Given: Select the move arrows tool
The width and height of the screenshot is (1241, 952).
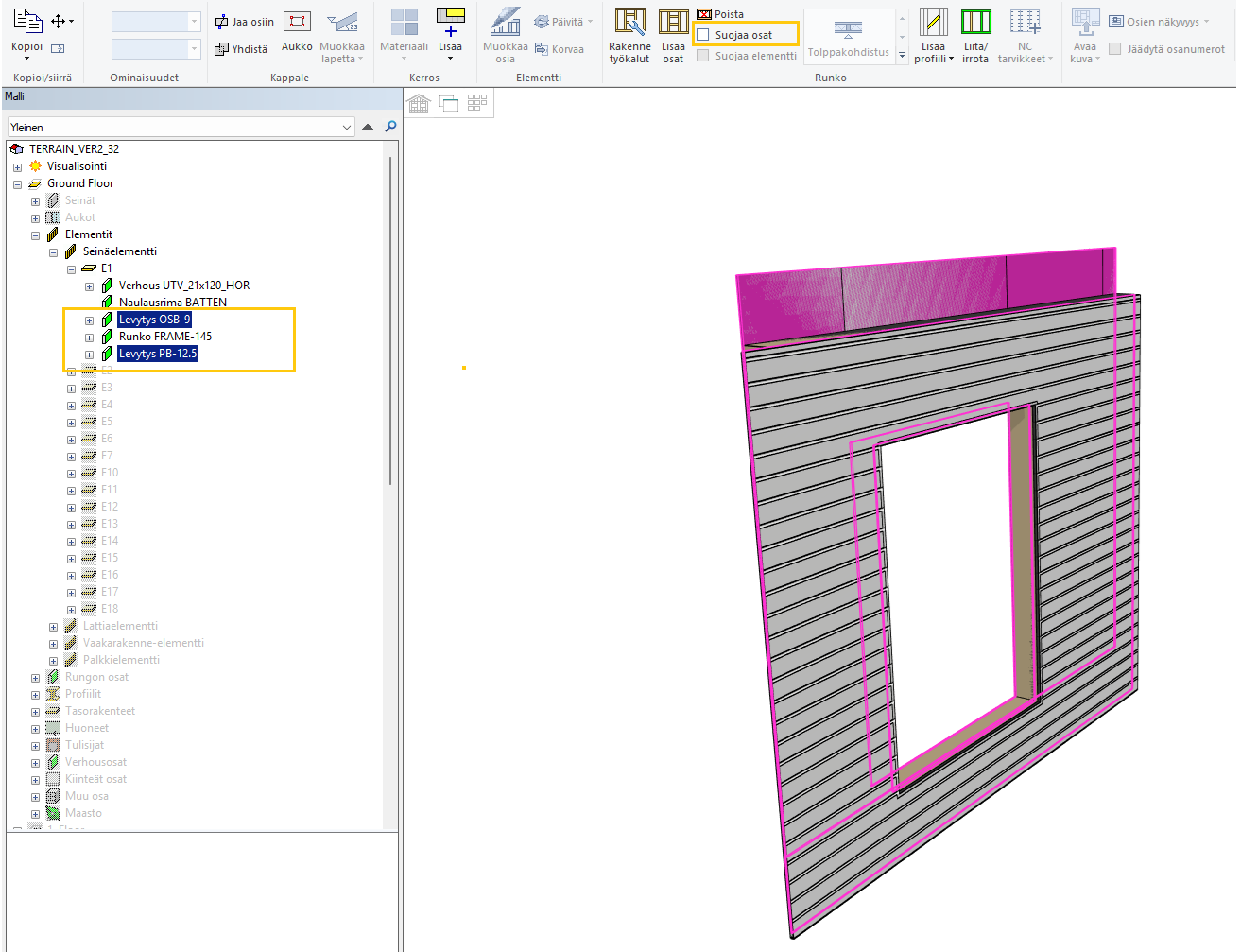Looking at the screenshot, I should (60, 21).
